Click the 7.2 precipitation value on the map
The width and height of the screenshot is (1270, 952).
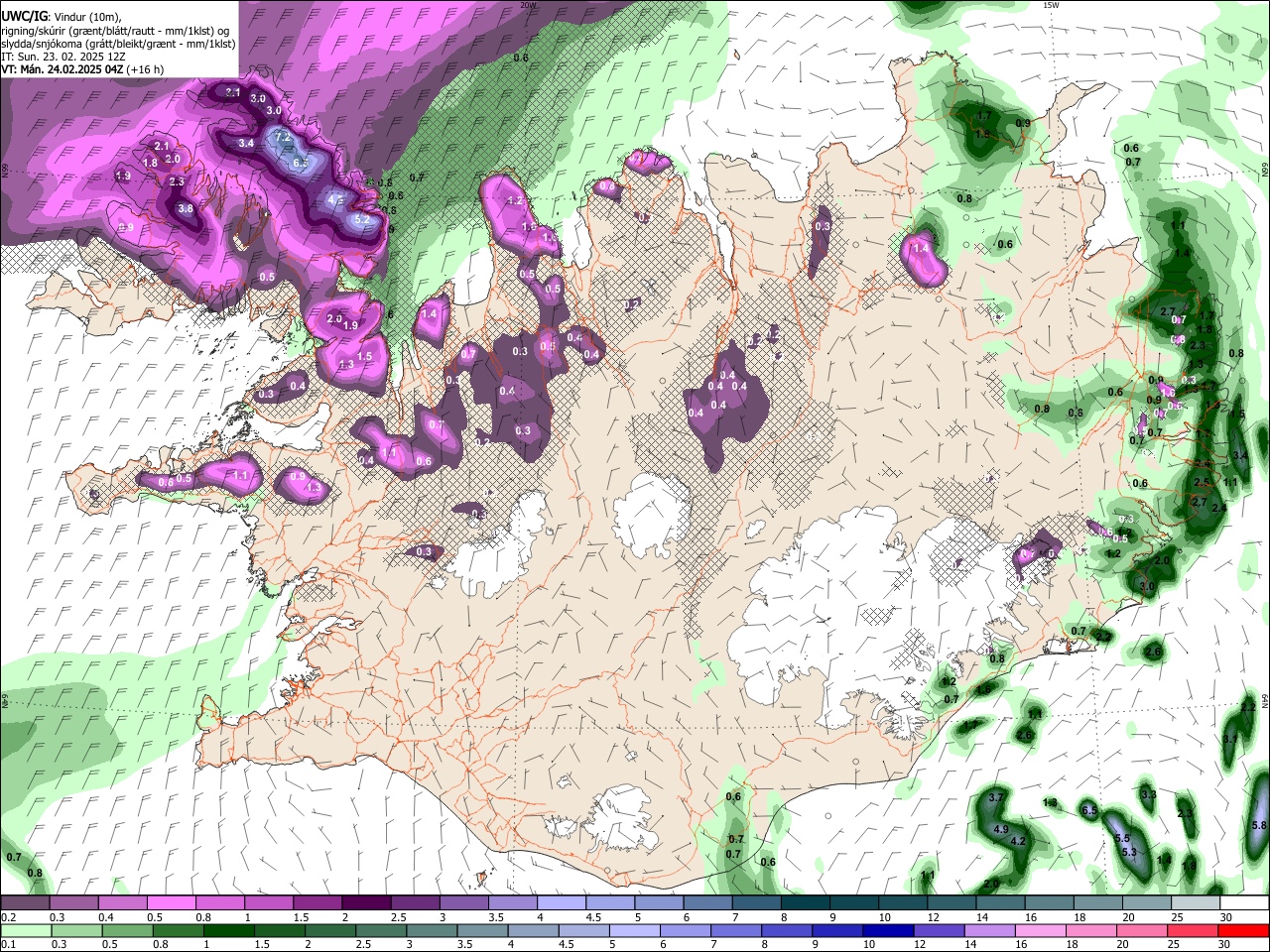[282, 137]
